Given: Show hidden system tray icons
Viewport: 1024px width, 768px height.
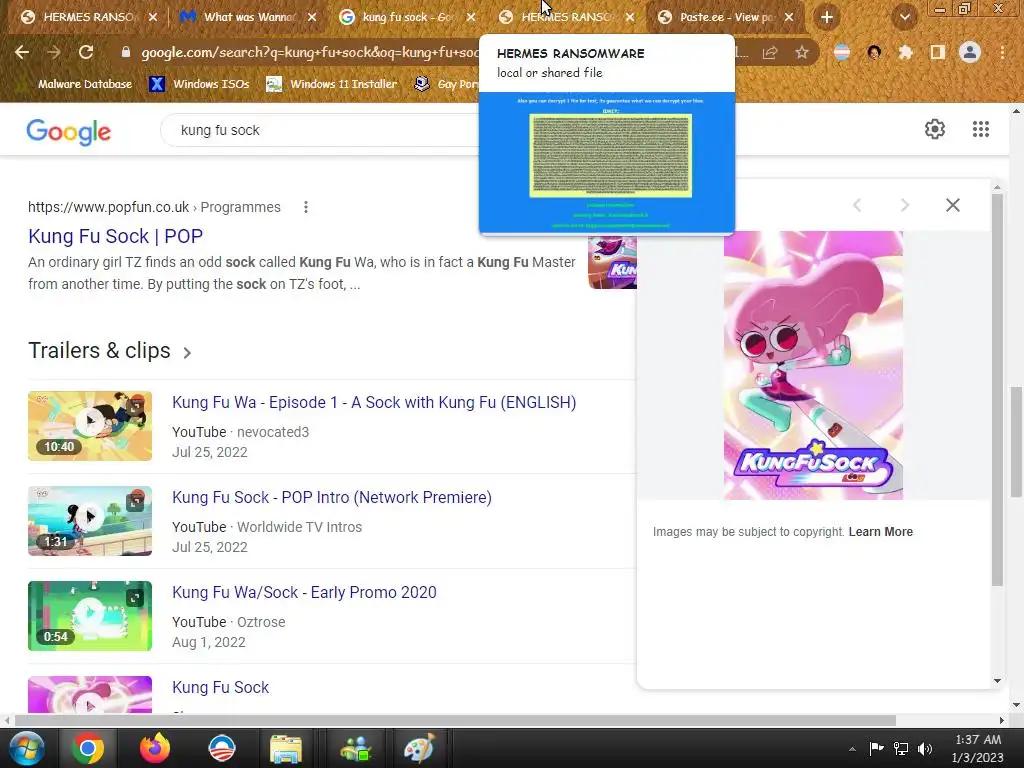Looking at the screenshot, I should point(852,749).
